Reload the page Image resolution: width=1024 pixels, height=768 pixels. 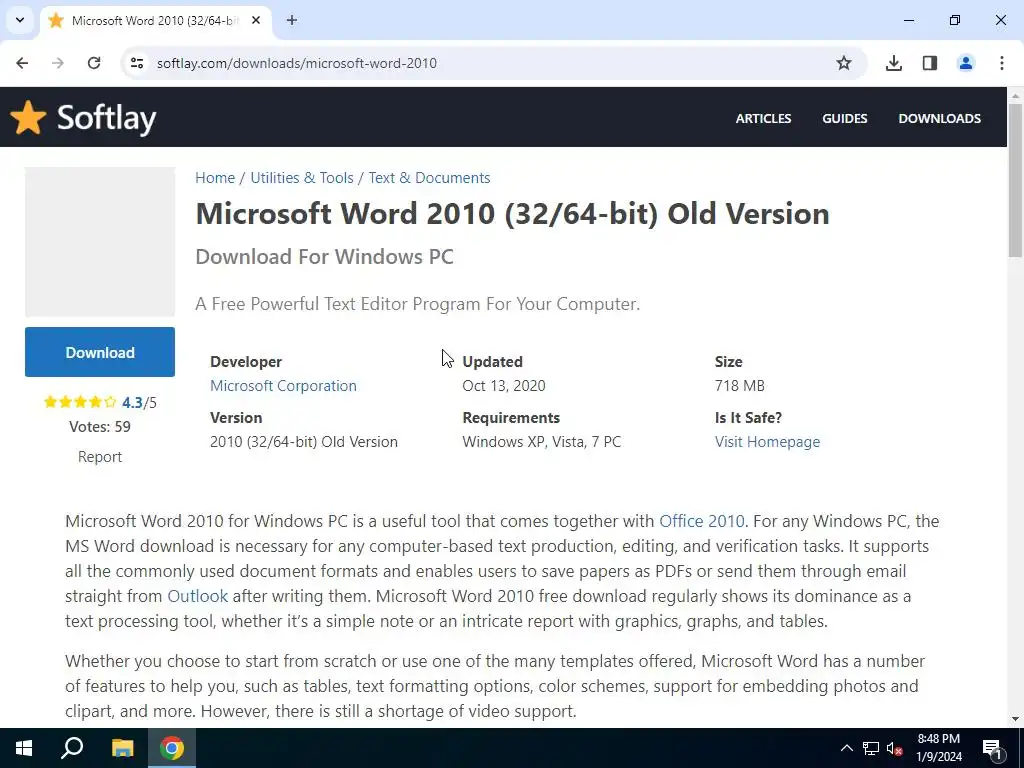click(x=94, y=63)
